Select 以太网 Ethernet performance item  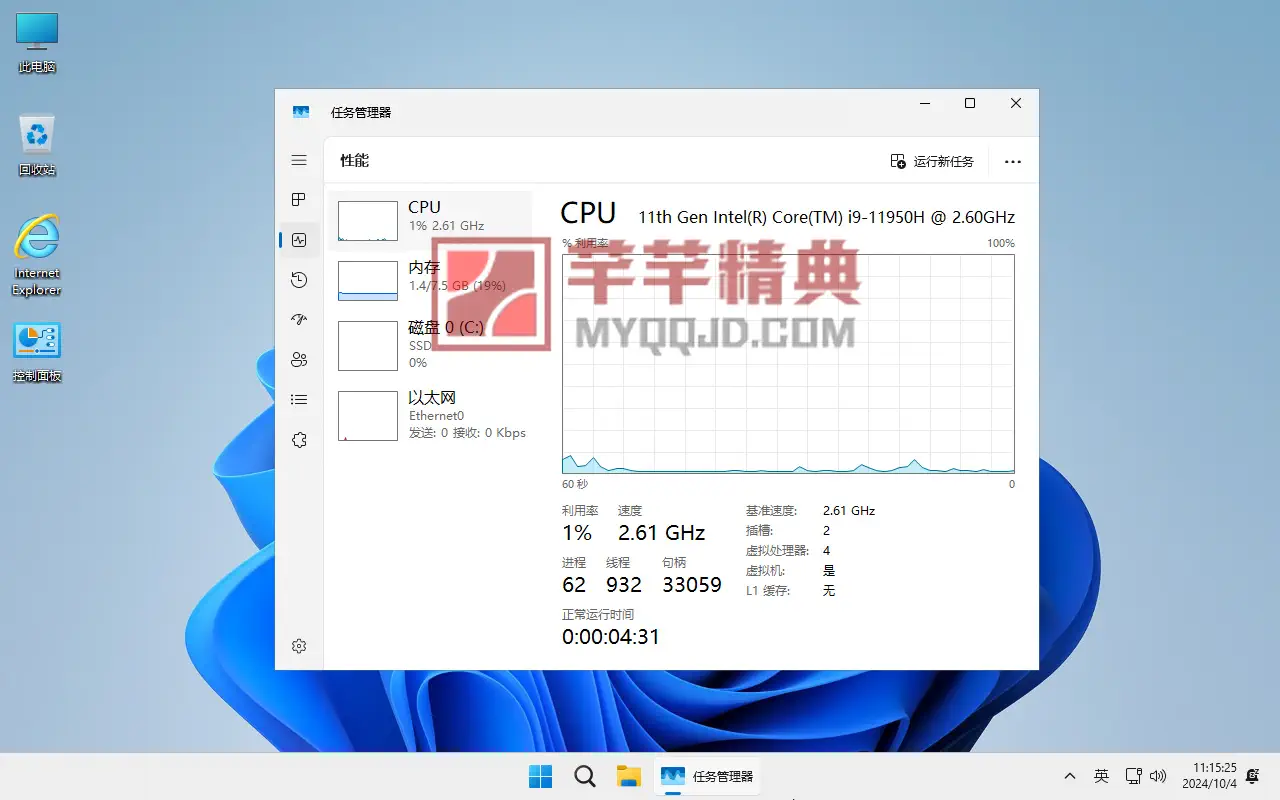point(430,414)
